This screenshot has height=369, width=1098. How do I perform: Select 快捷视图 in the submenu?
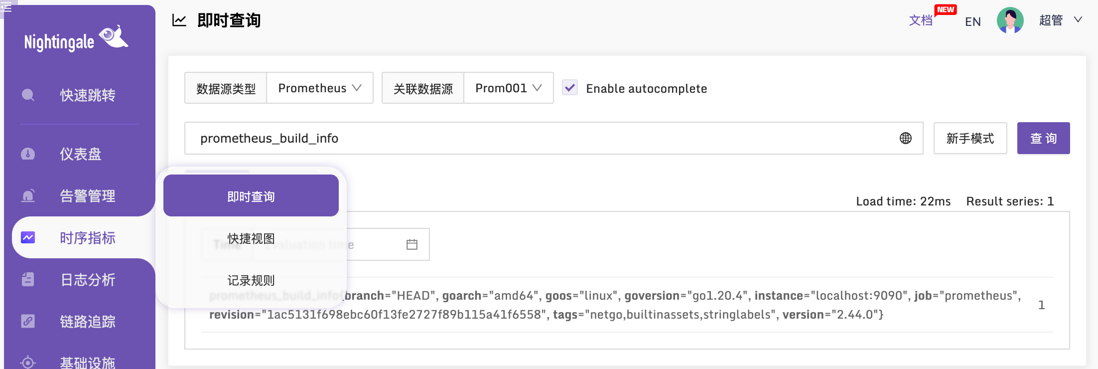pyautogui.click(x=251, y=238)
